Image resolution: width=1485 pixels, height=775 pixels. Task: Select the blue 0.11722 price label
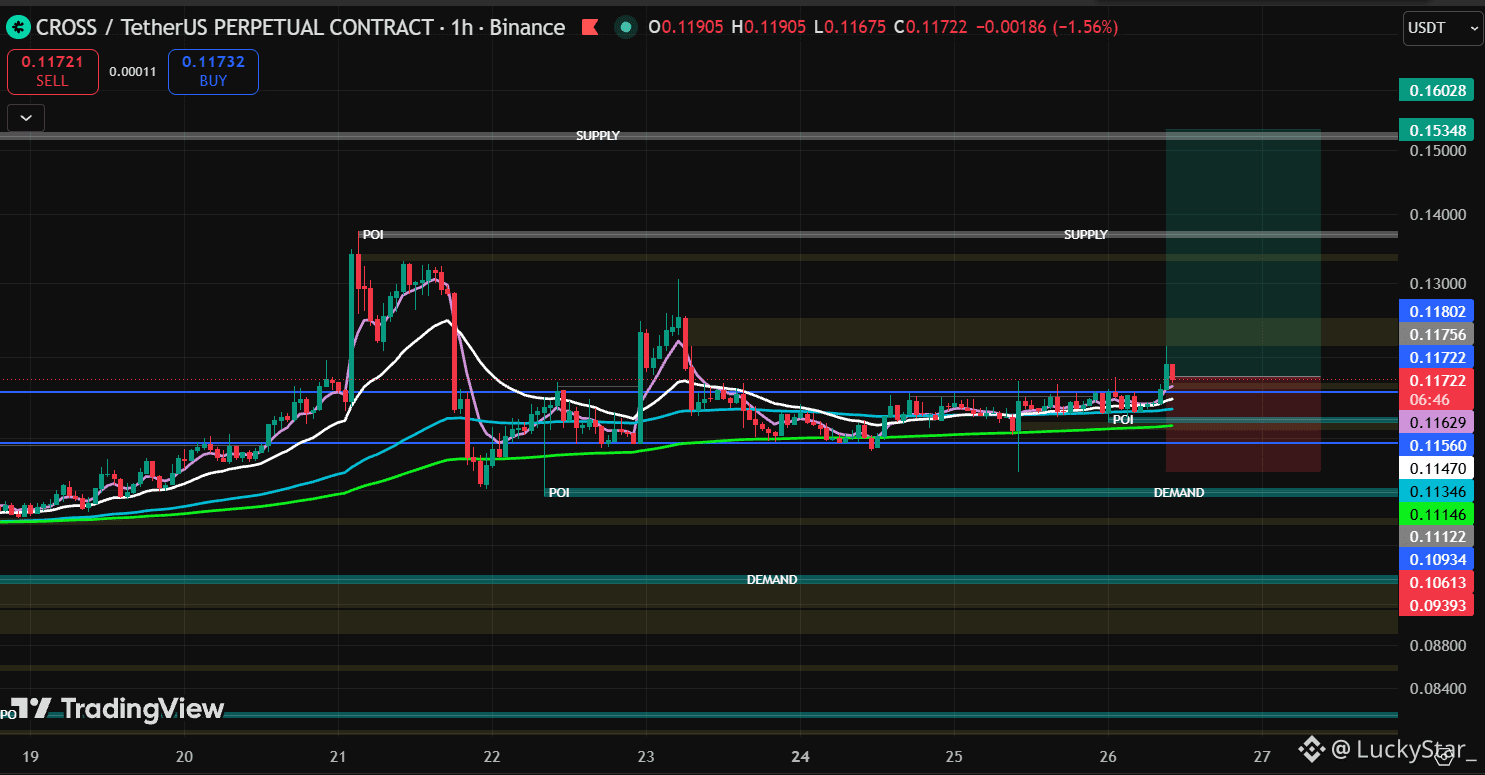click(x=1437, y=357)
